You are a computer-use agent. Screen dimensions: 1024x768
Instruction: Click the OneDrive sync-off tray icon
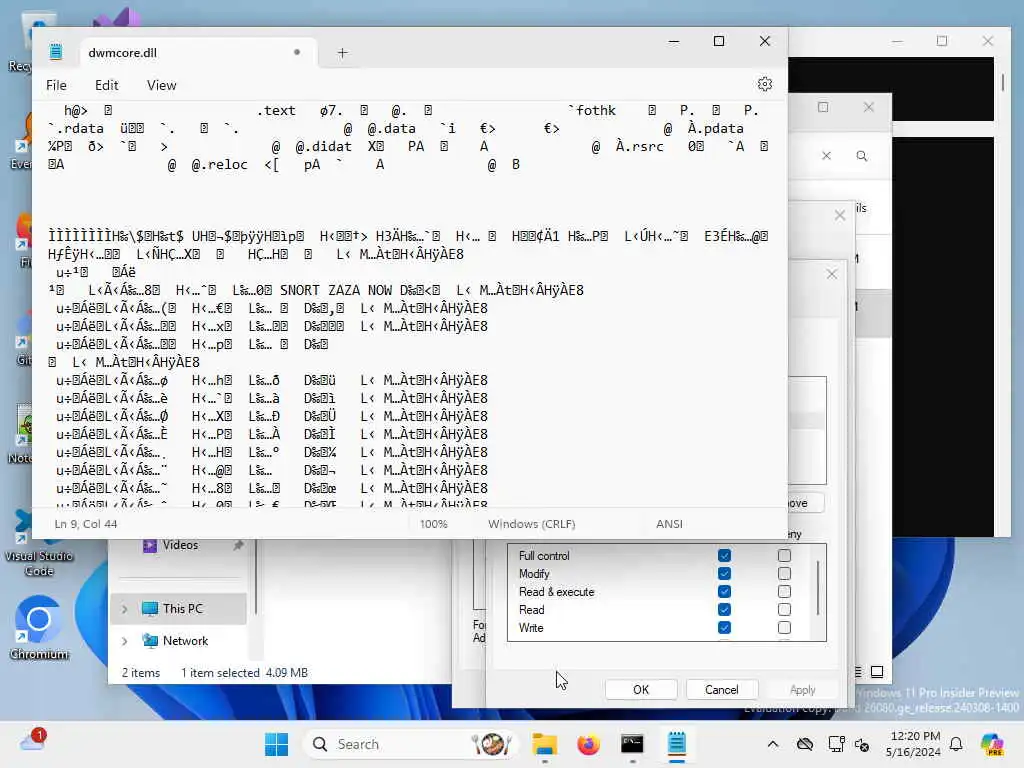(805, 744)
